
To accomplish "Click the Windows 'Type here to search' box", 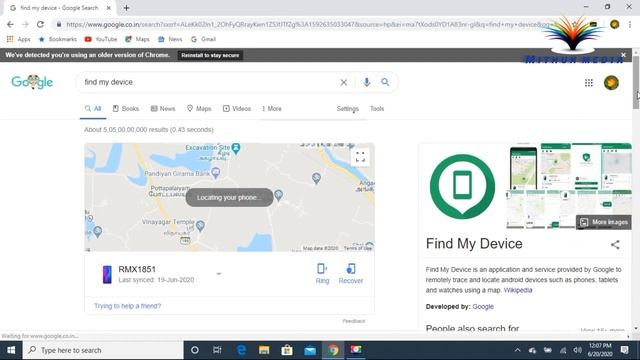I will pyautogui.click(x=103, y=350).
